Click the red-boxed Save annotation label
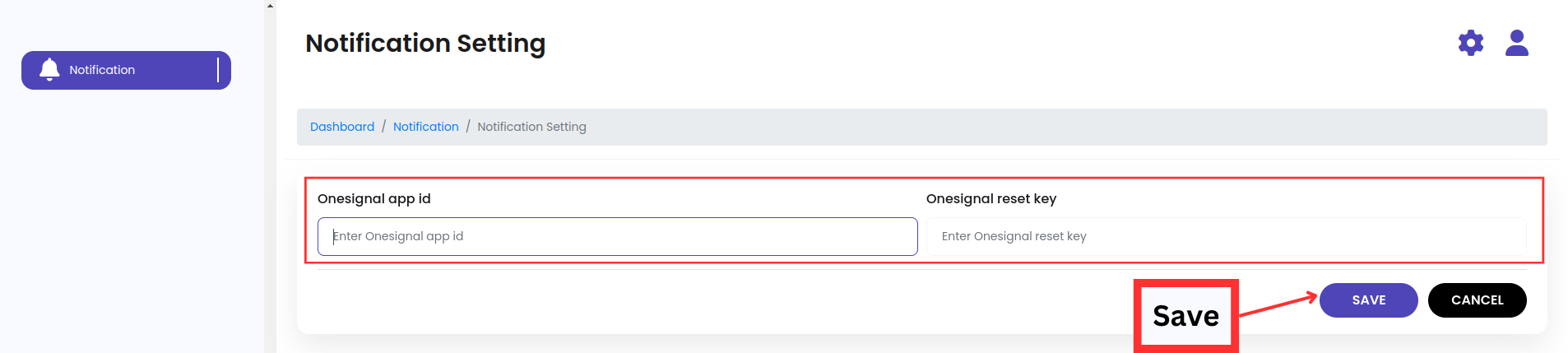This screenshot has width=1568, height=353. click(x=1185, y=316)
